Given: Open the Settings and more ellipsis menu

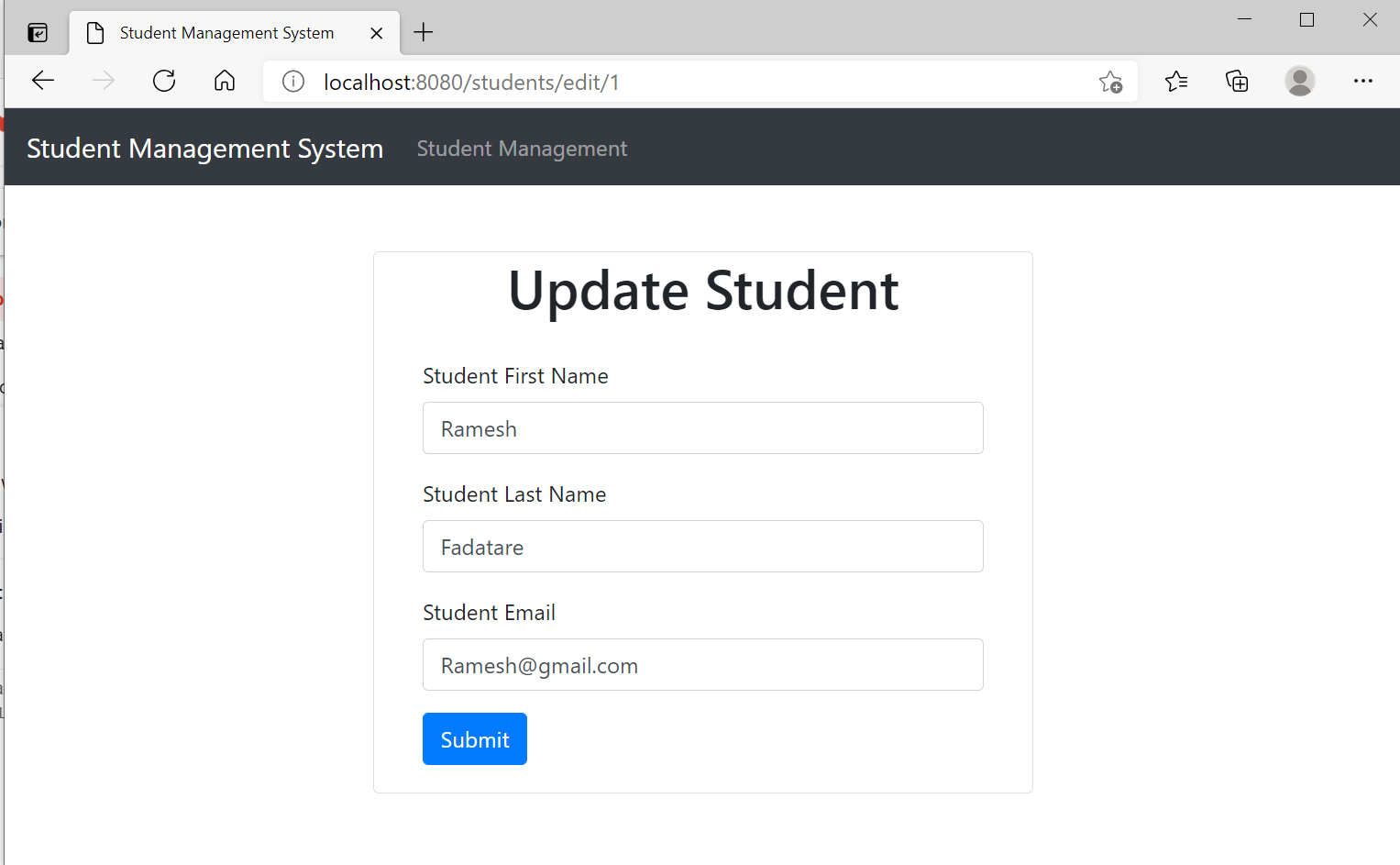Looking at the screenshot, I should [x=1363, y=81].
